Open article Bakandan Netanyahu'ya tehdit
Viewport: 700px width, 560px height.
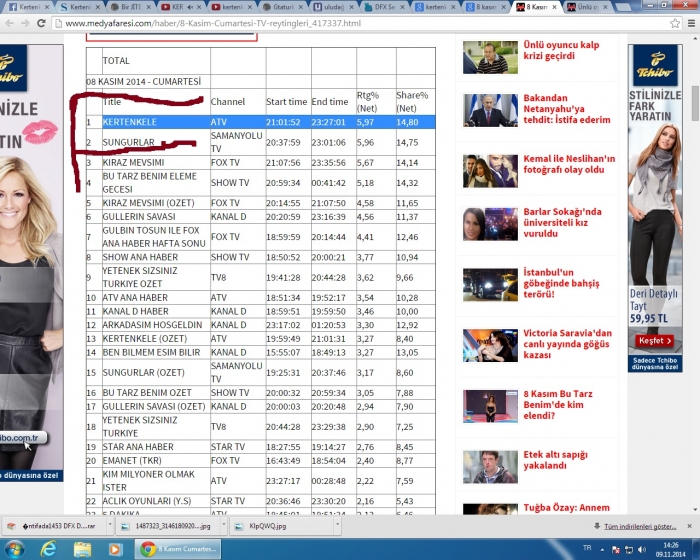coord(567,109)
